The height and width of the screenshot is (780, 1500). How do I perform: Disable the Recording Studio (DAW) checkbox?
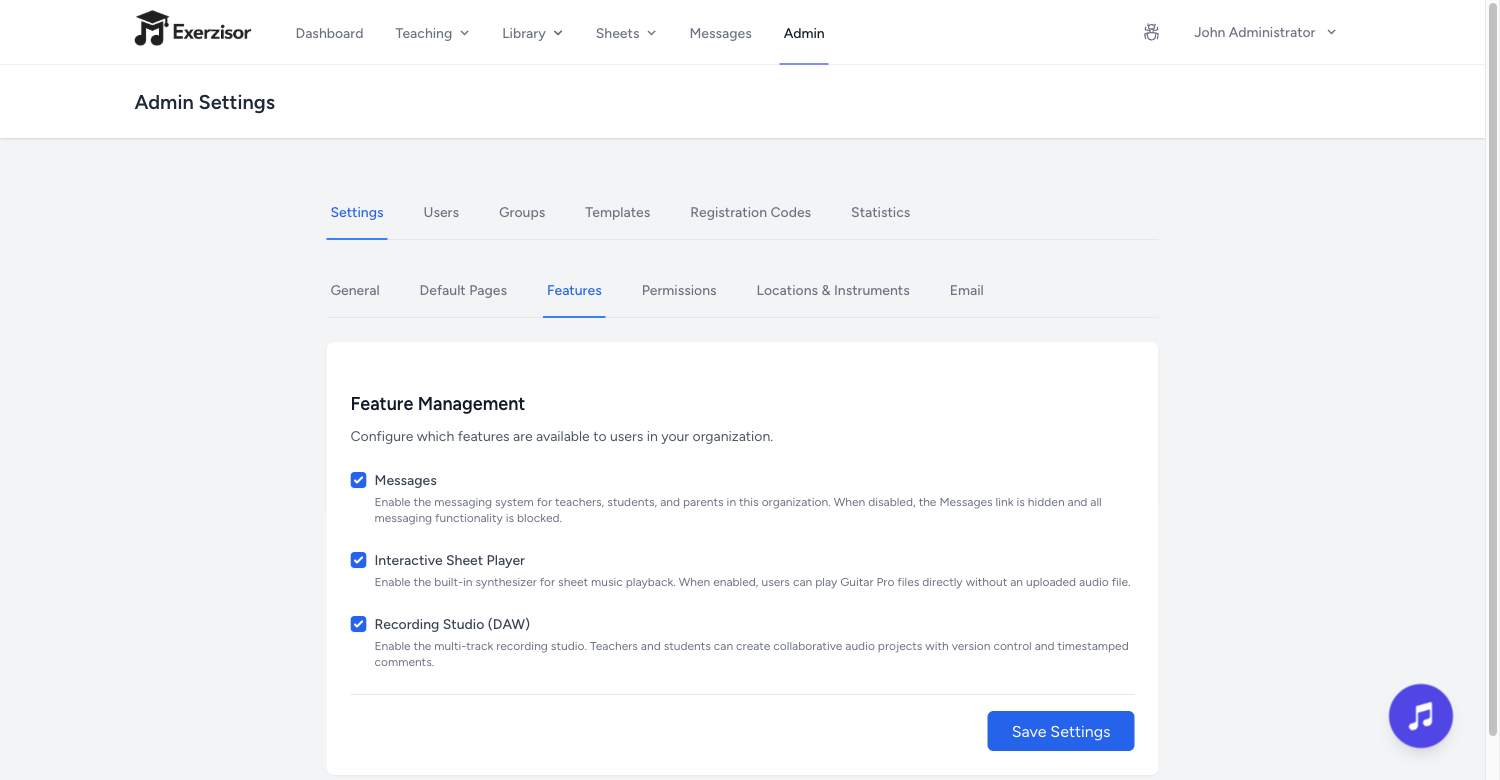click(x=358, y=624)
